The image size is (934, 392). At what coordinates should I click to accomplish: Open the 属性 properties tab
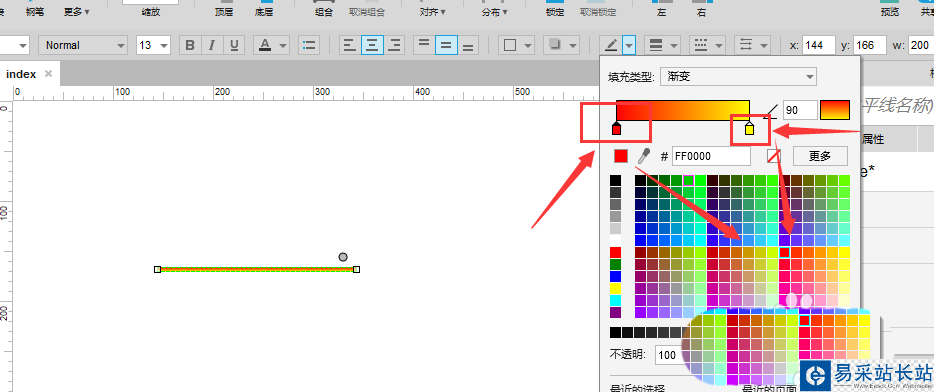click(x=873, y=139)
